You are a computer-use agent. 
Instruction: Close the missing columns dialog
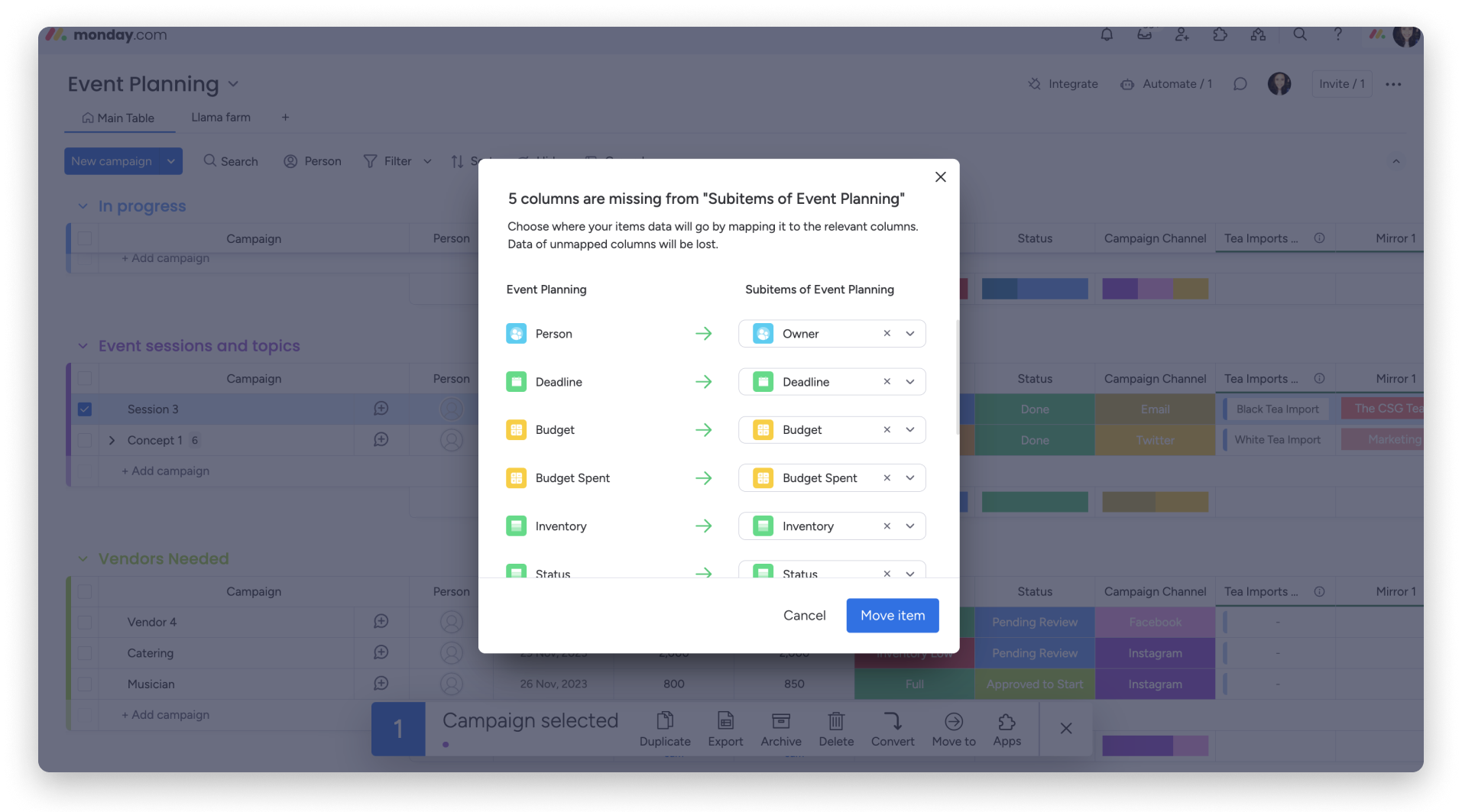(x=941, y=177)
